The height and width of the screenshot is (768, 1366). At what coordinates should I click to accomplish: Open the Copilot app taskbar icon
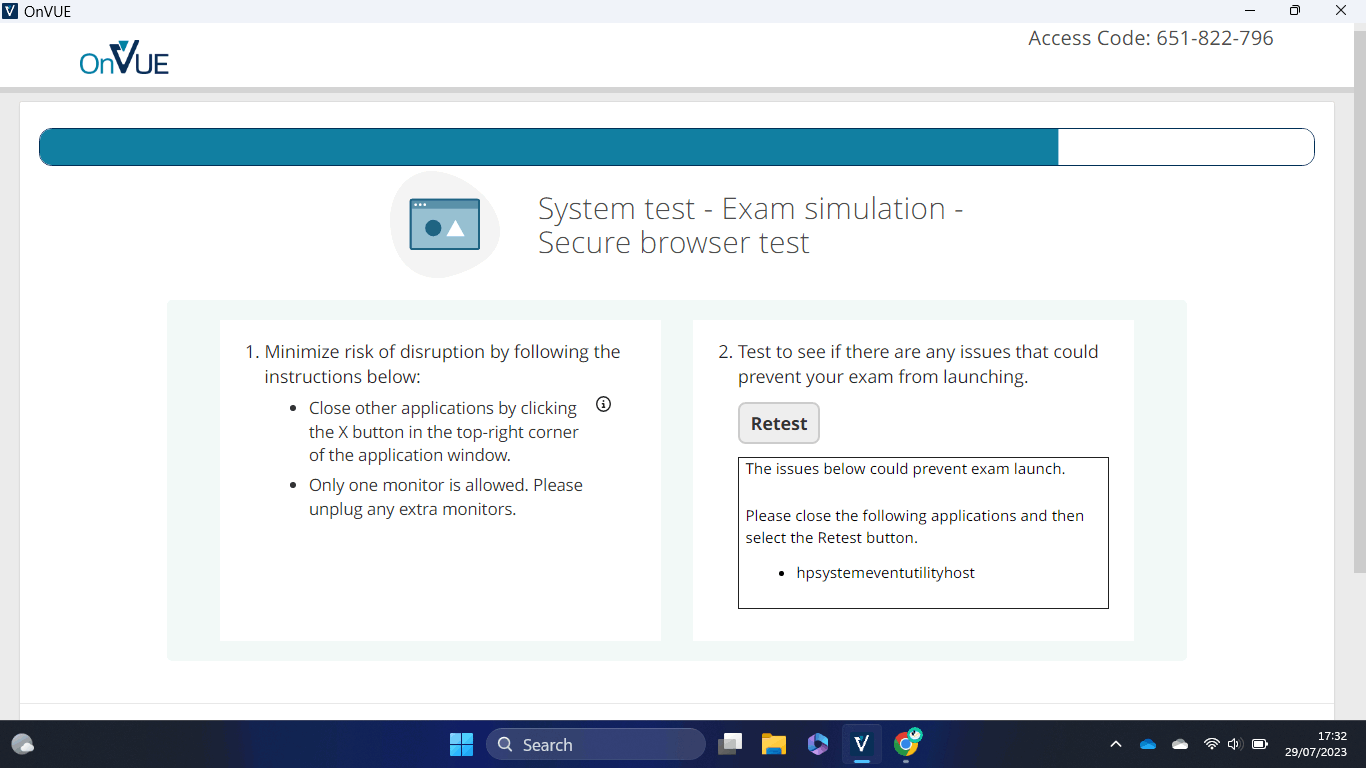[818, 744]
